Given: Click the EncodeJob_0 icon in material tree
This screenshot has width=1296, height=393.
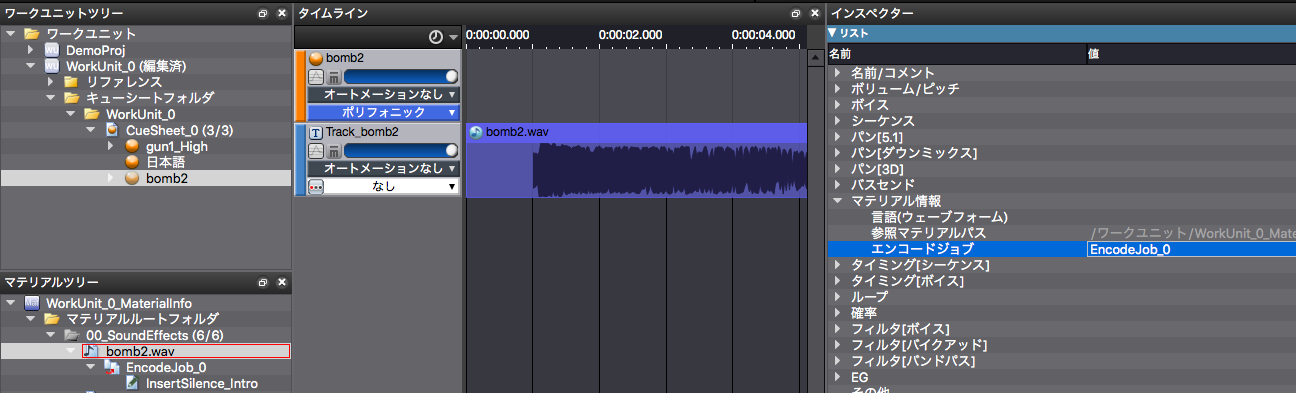Looking at the screenshot, I should pos(112,367).
